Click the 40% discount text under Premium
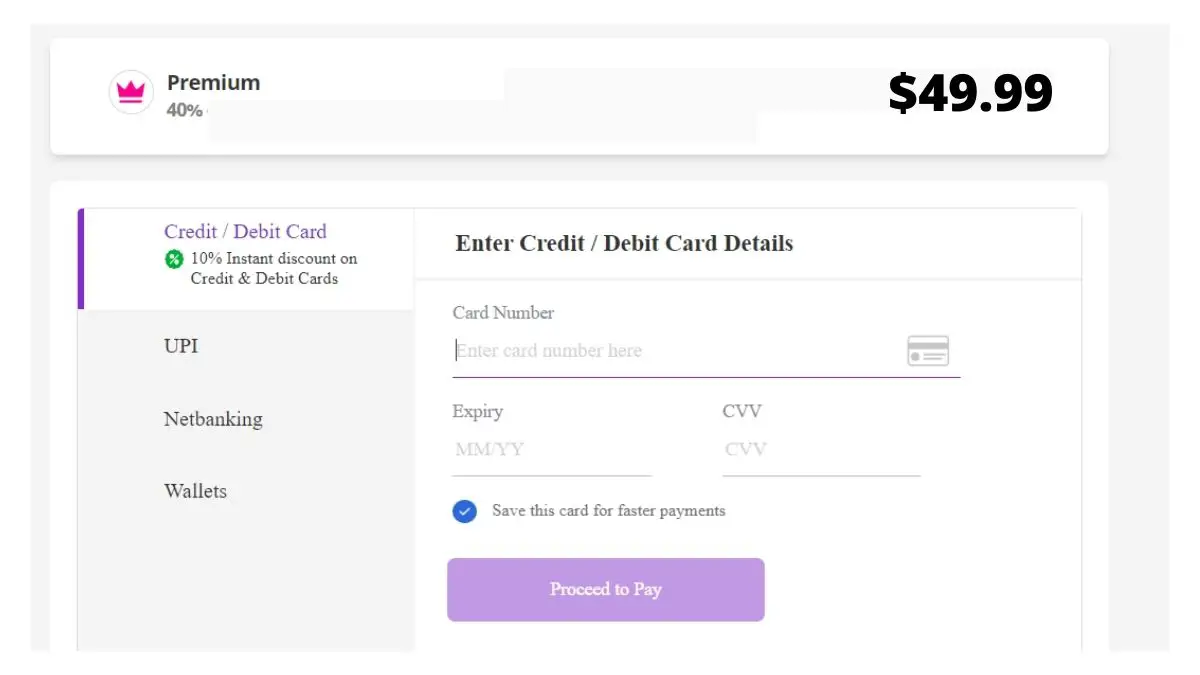The width and height of the screenshot is (1200, 675). [185, 110]
